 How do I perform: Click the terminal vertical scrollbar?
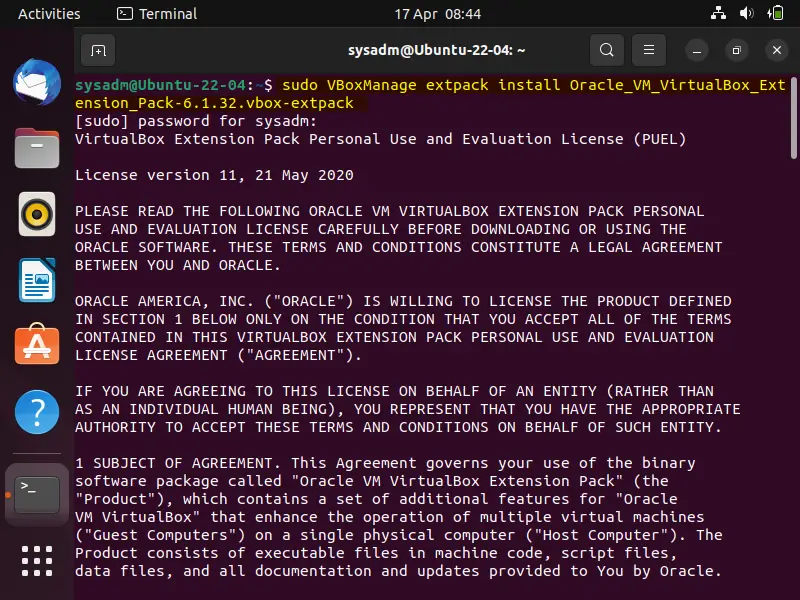pyautogui.click(x=793, y=118)
